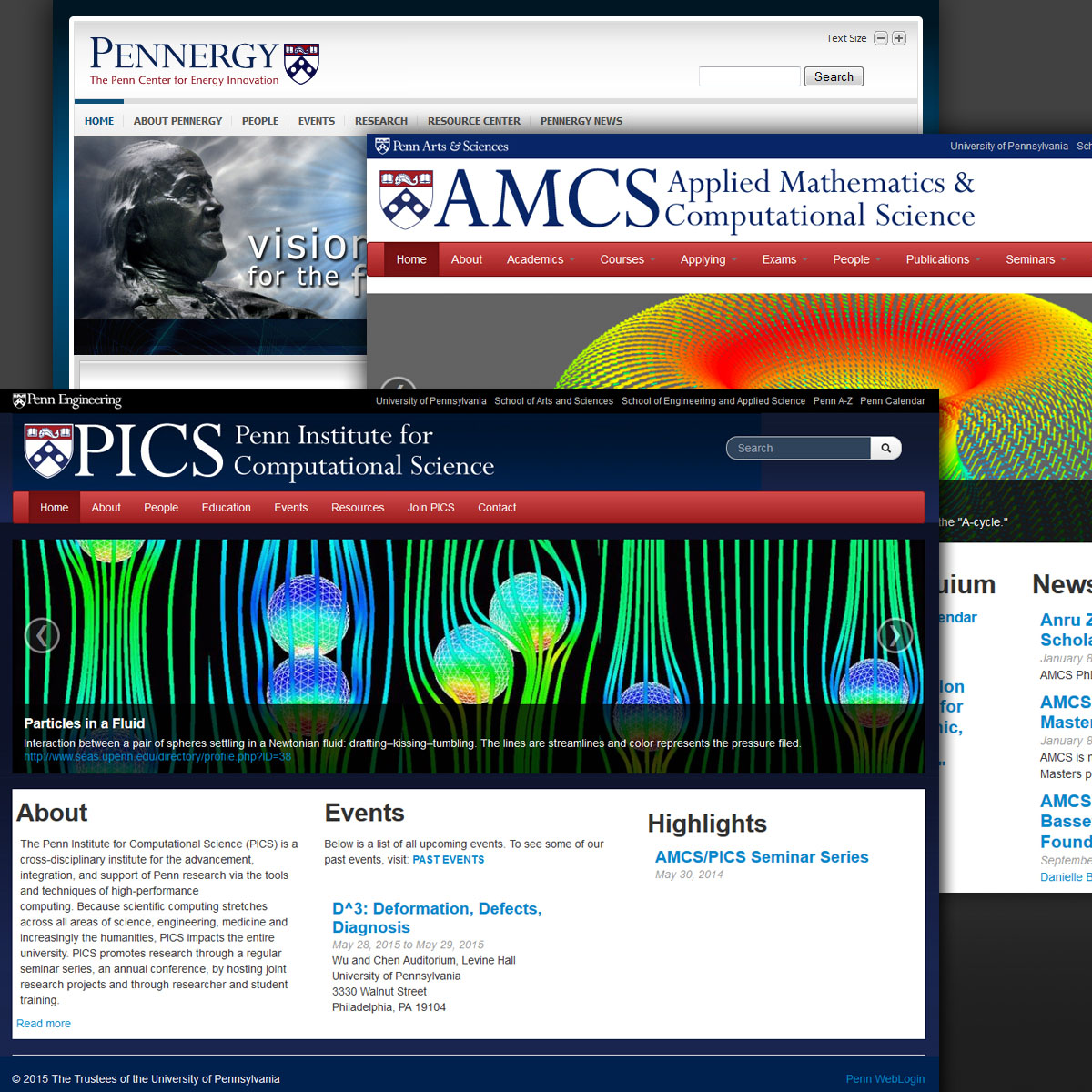
Task: Click the Penn Engineering logo in PICS header
Action: pyautogui.click(x=66, y=400)
